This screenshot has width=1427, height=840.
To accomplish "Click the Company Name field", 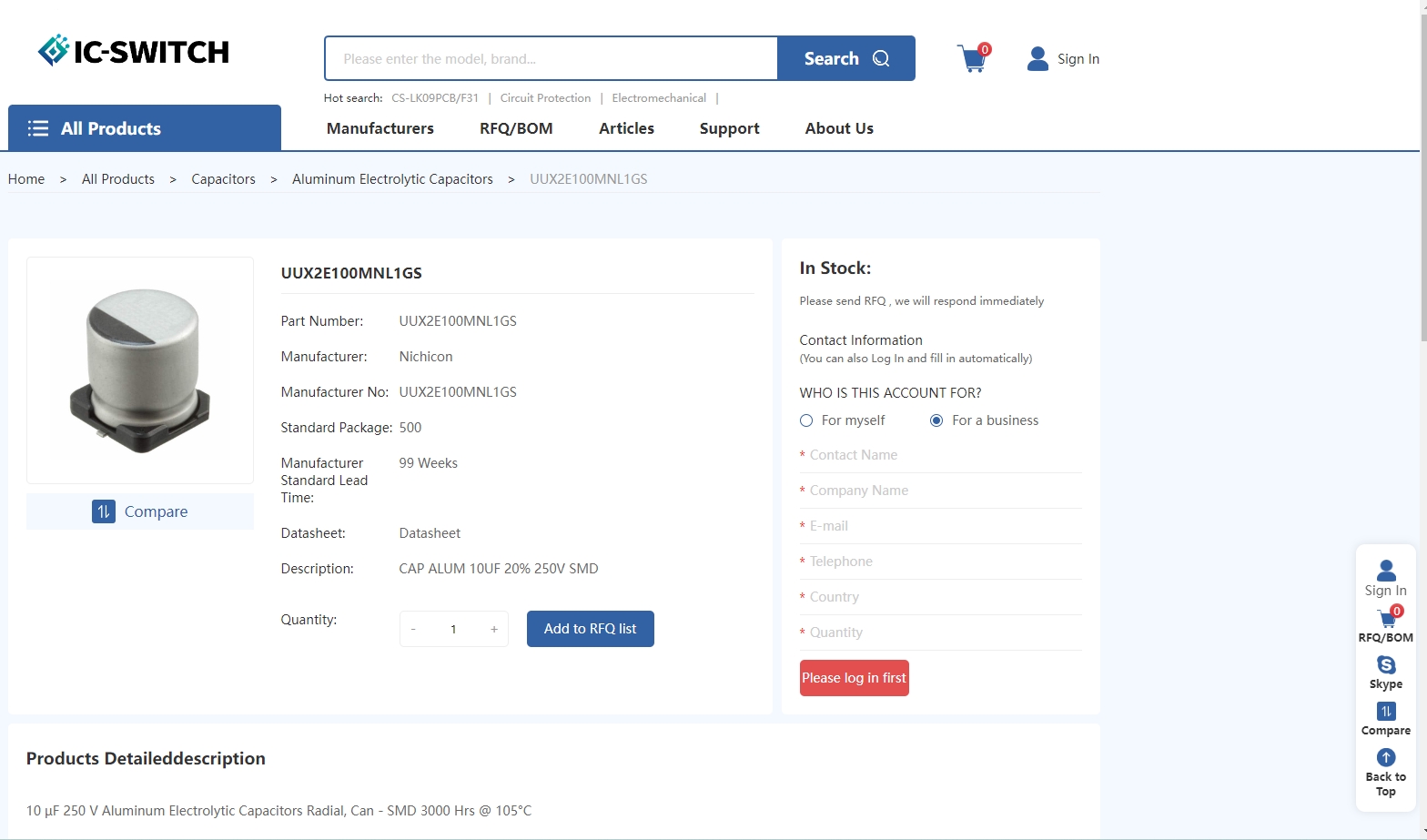I will click(x=941, y=491).
